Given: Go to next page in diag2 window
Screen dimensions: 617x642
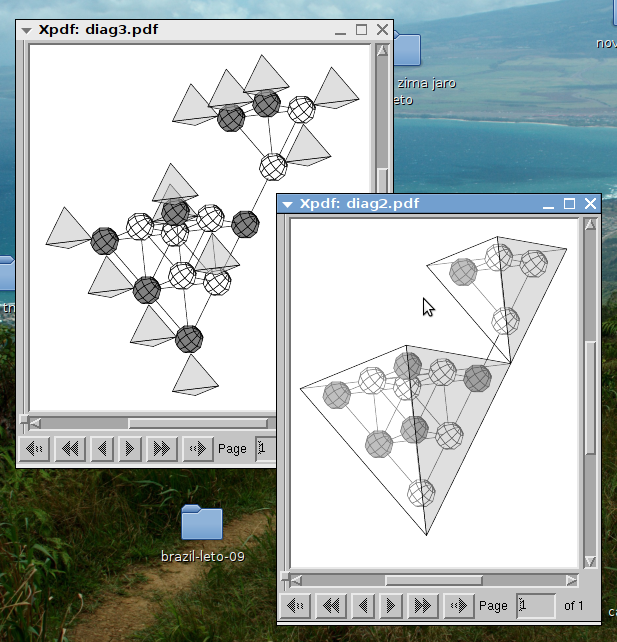Looking at the screenshot, I should coord(391,605).
